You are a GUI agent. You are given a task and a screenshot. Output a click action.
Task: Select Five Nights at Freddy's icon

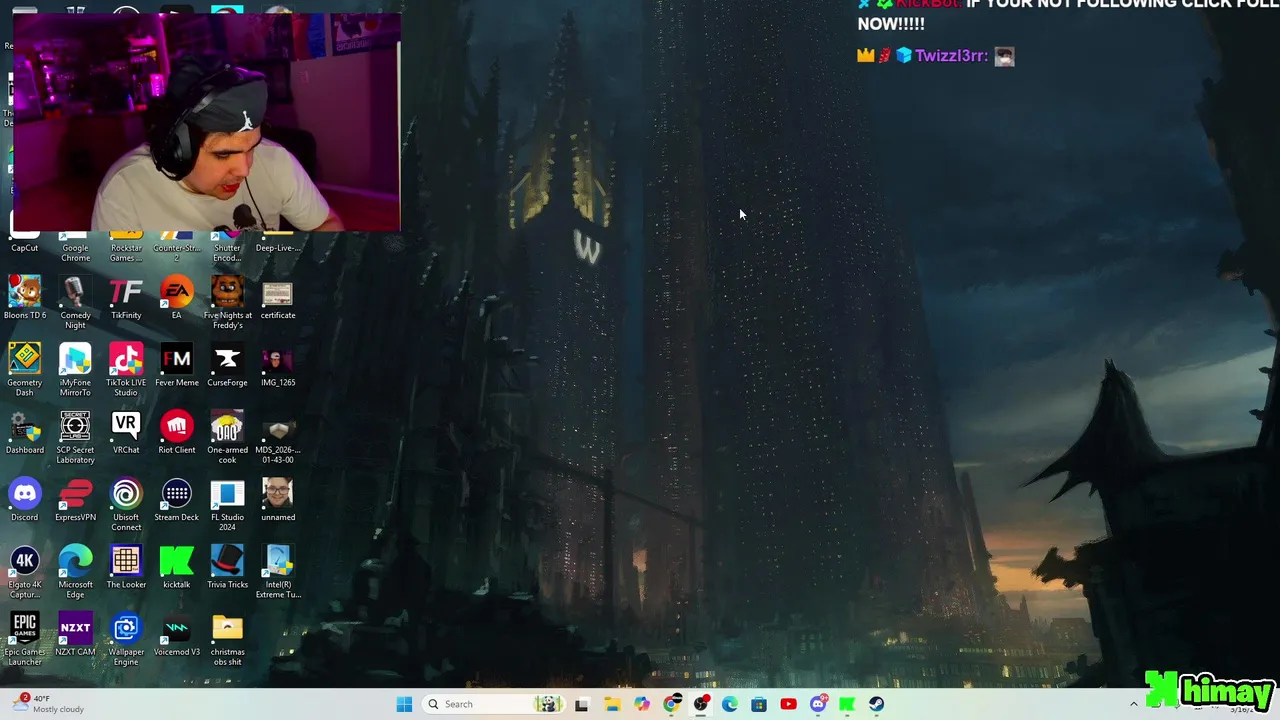(x=227, y=304)
